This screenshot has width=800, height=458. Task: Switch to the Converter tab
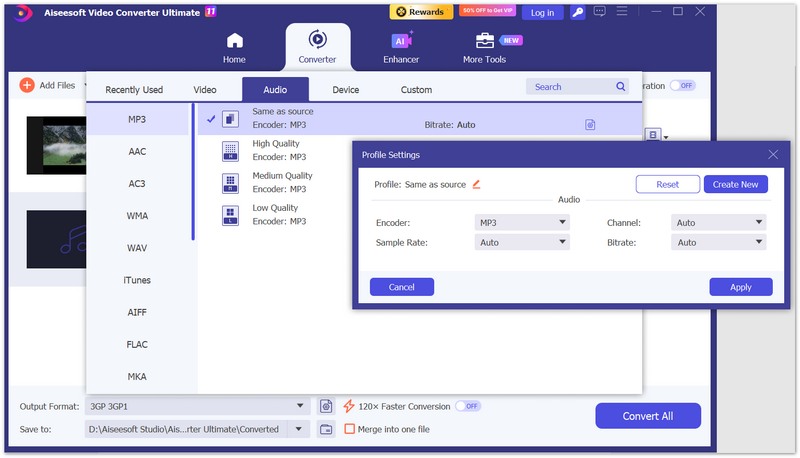[317, 48]
